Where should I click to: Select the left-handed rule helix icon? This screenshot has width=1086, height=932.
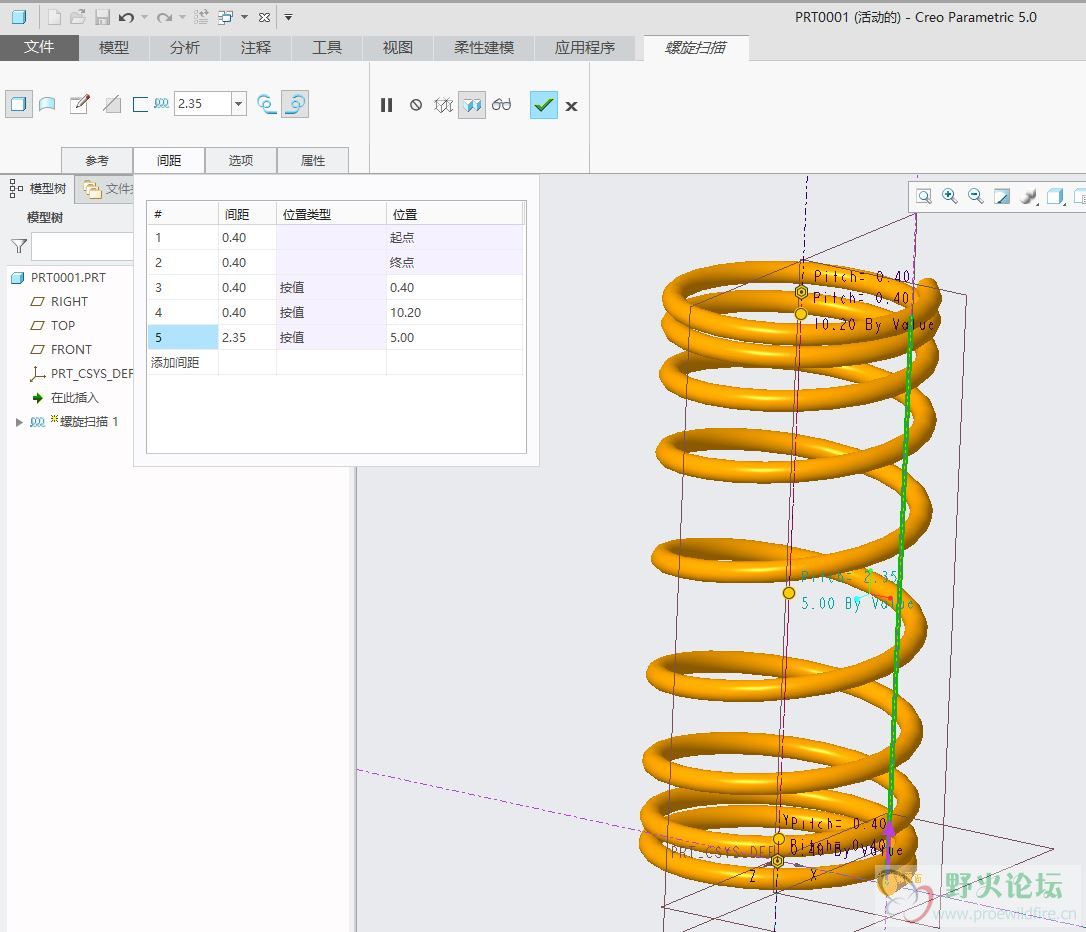pos(267,105)
